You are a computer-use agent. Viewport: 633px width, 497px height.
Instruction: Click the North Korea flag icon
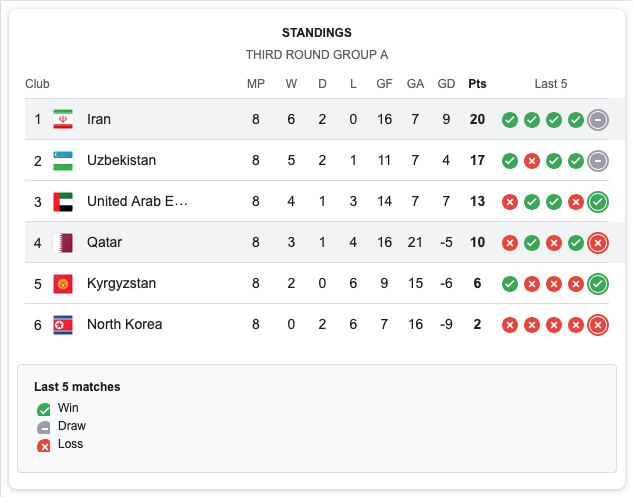click(63, 324)
